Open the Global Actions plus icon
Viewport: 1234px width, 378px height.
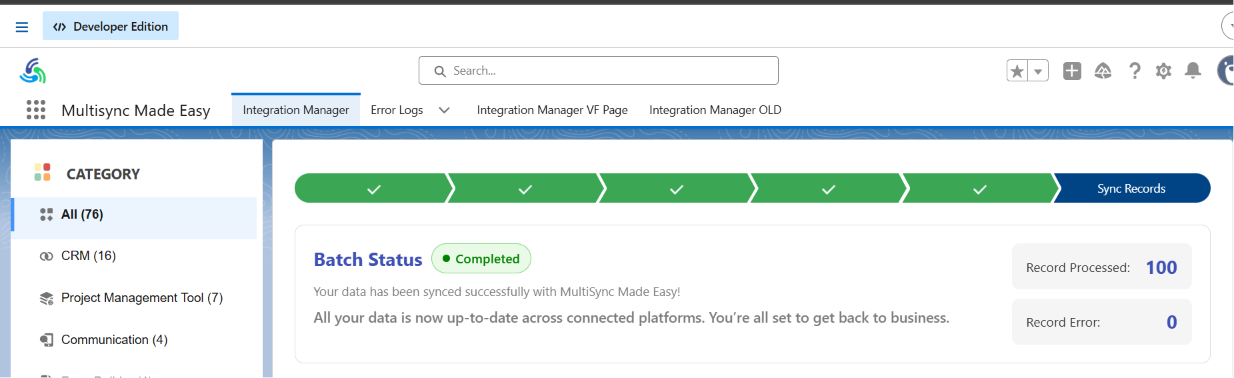pyautogui.click(x=1072, y=71)
